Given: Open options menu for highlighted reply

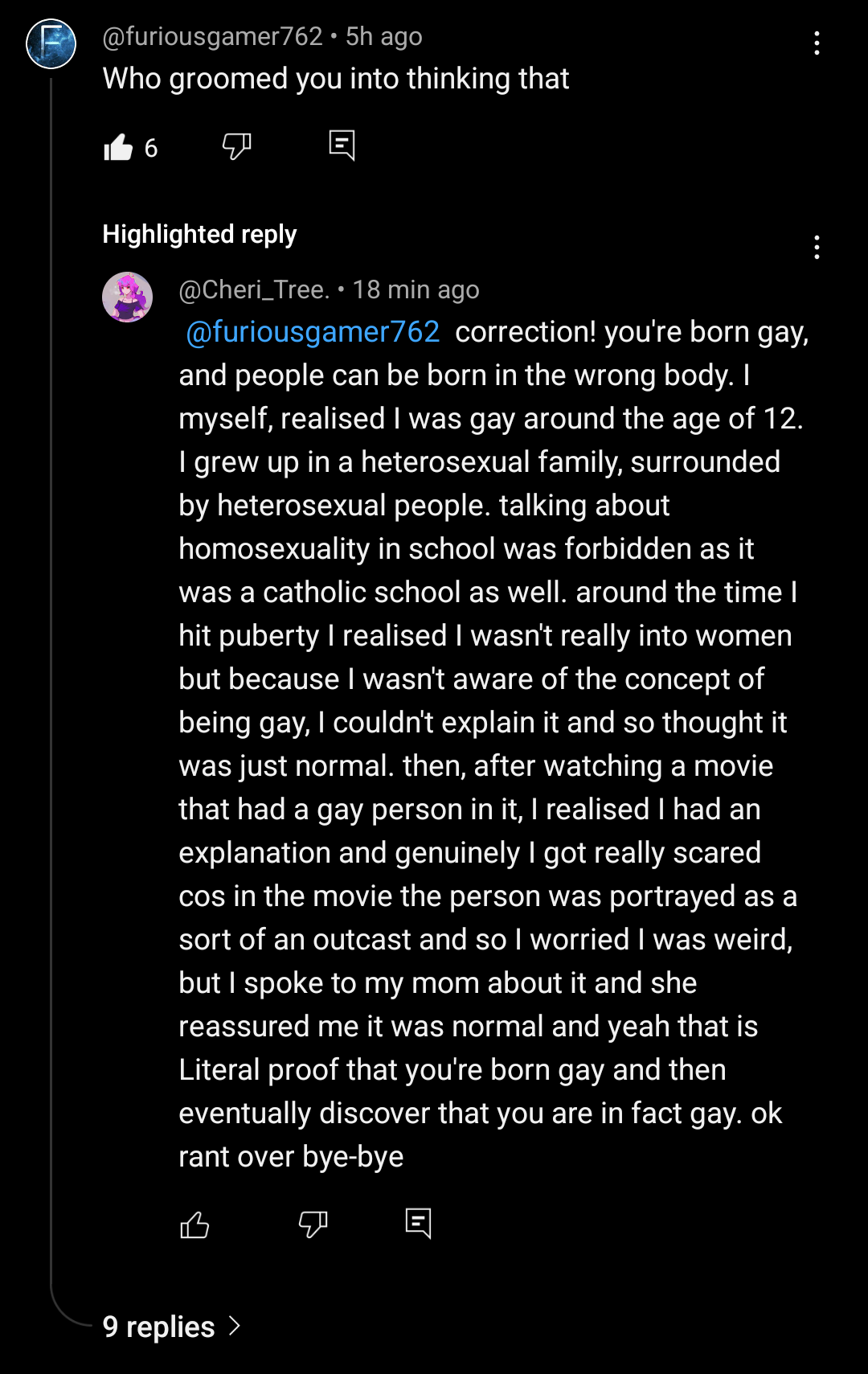Looking at the screenshot, I should (817, 248).
